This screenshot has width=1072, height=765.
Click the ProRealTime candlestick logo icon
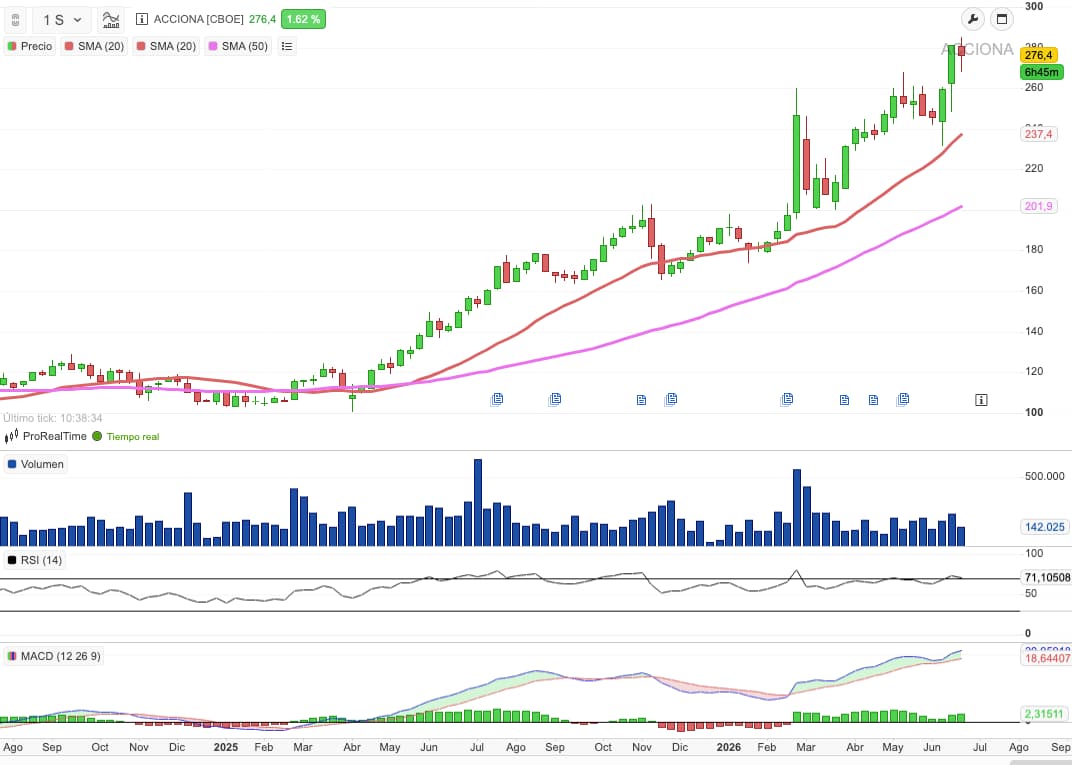click(x=12, y=436)
